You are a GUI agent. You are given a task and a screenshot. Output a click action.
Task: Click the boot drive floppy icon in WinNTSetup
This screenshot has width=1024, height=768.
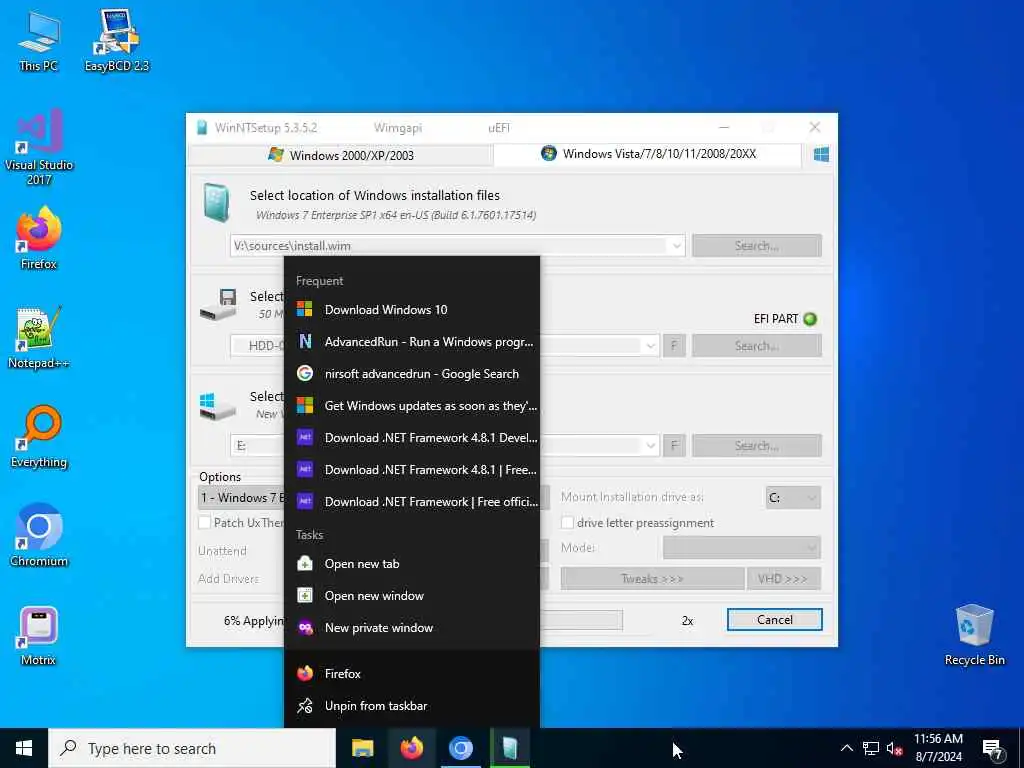click(218, 304)
